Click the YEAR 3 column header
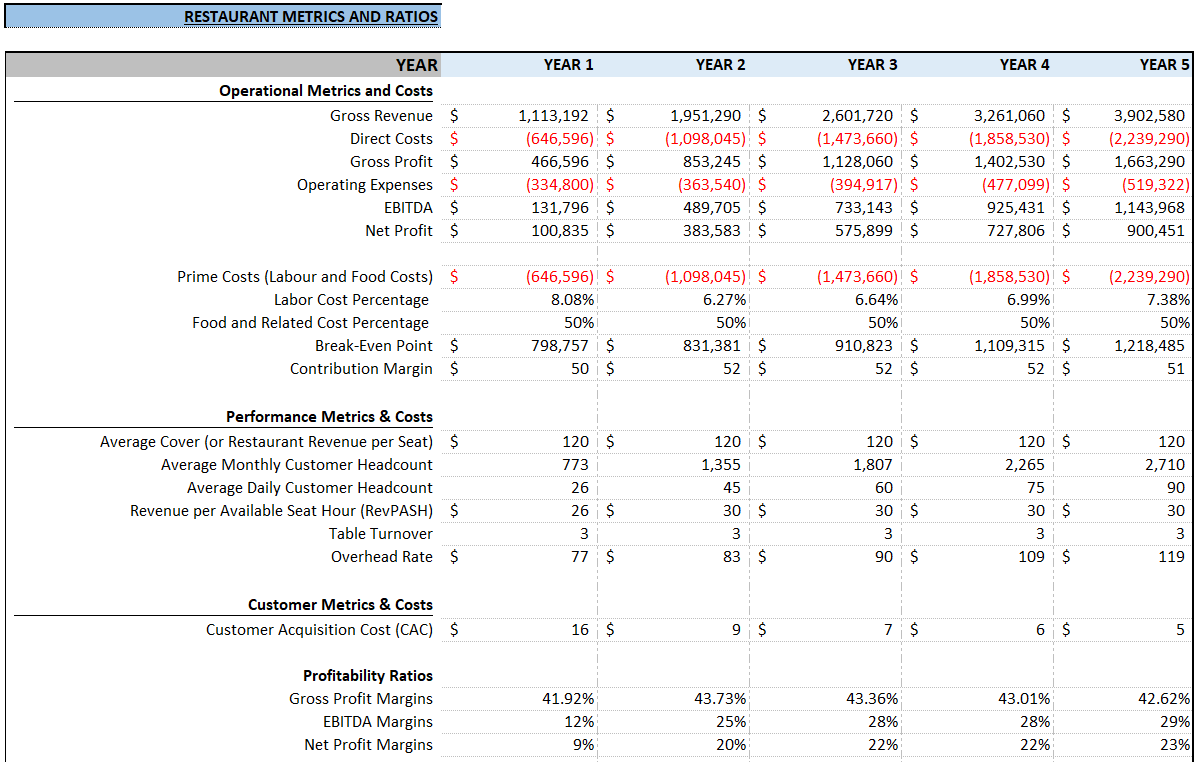Viewport: 1195px width, 762px height. (x=872, y=66)
